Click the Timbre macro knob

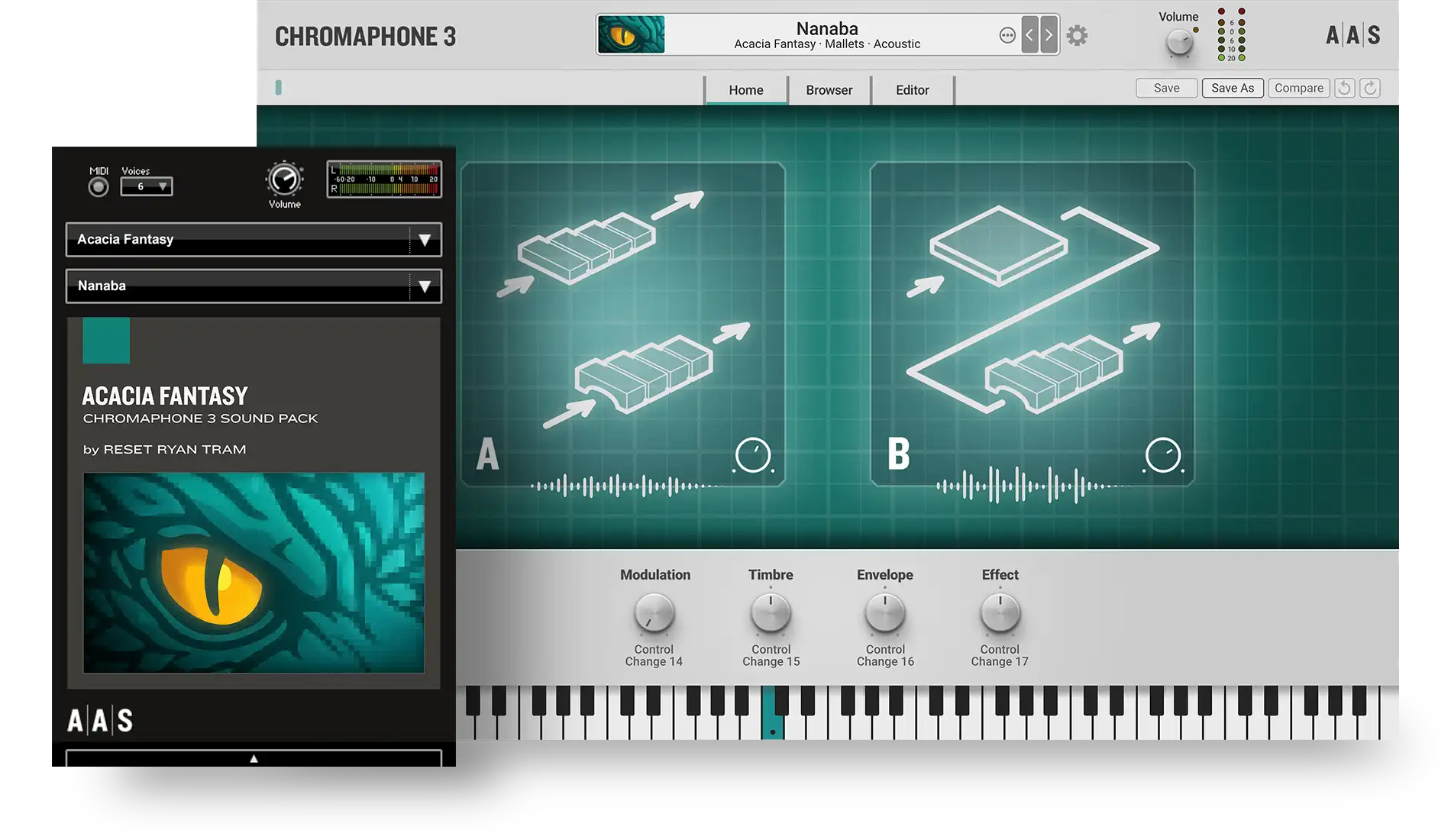coord(771,613)
